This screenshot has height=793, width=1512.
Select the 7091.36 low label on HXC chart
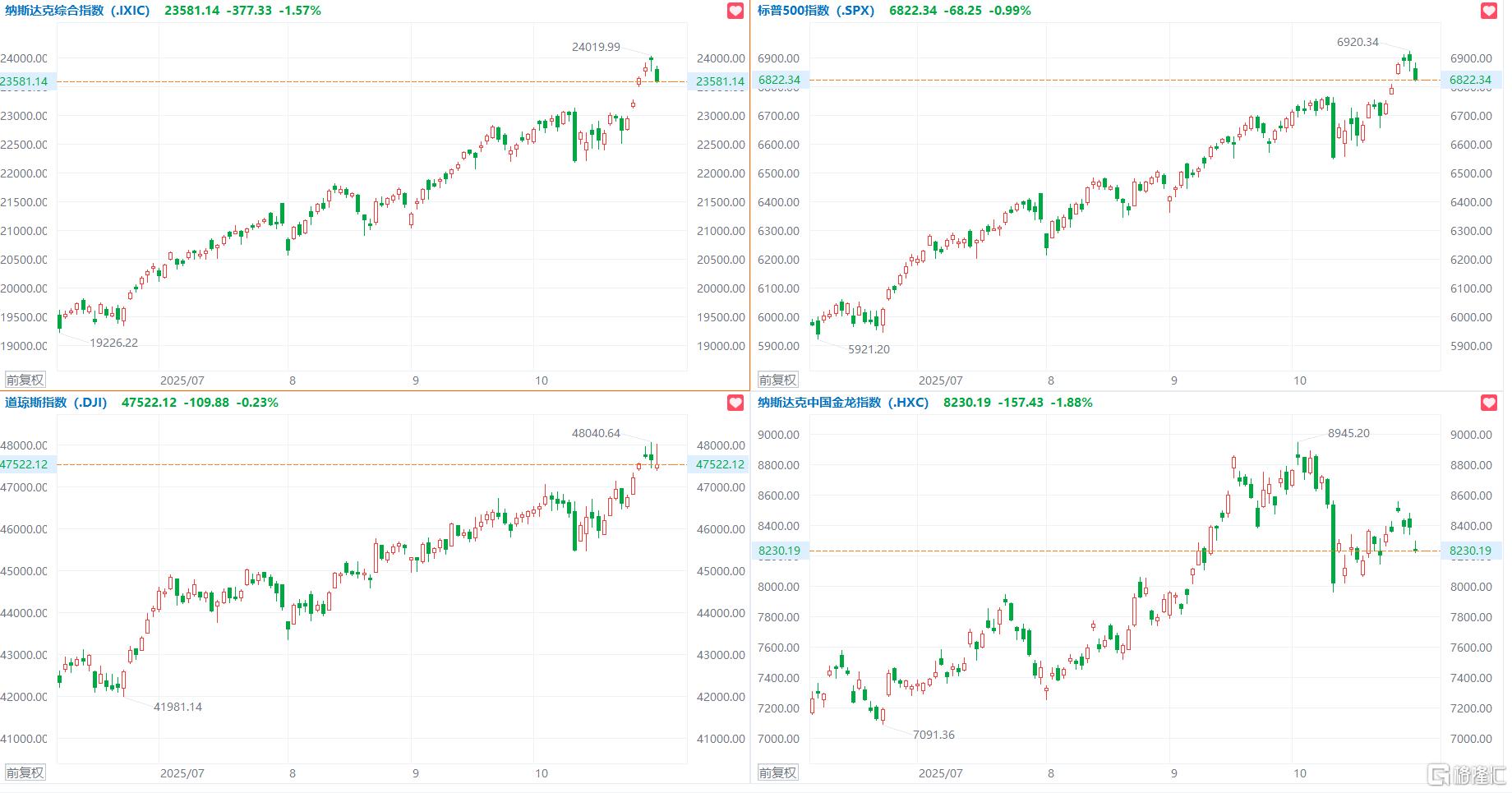(933, 735)
